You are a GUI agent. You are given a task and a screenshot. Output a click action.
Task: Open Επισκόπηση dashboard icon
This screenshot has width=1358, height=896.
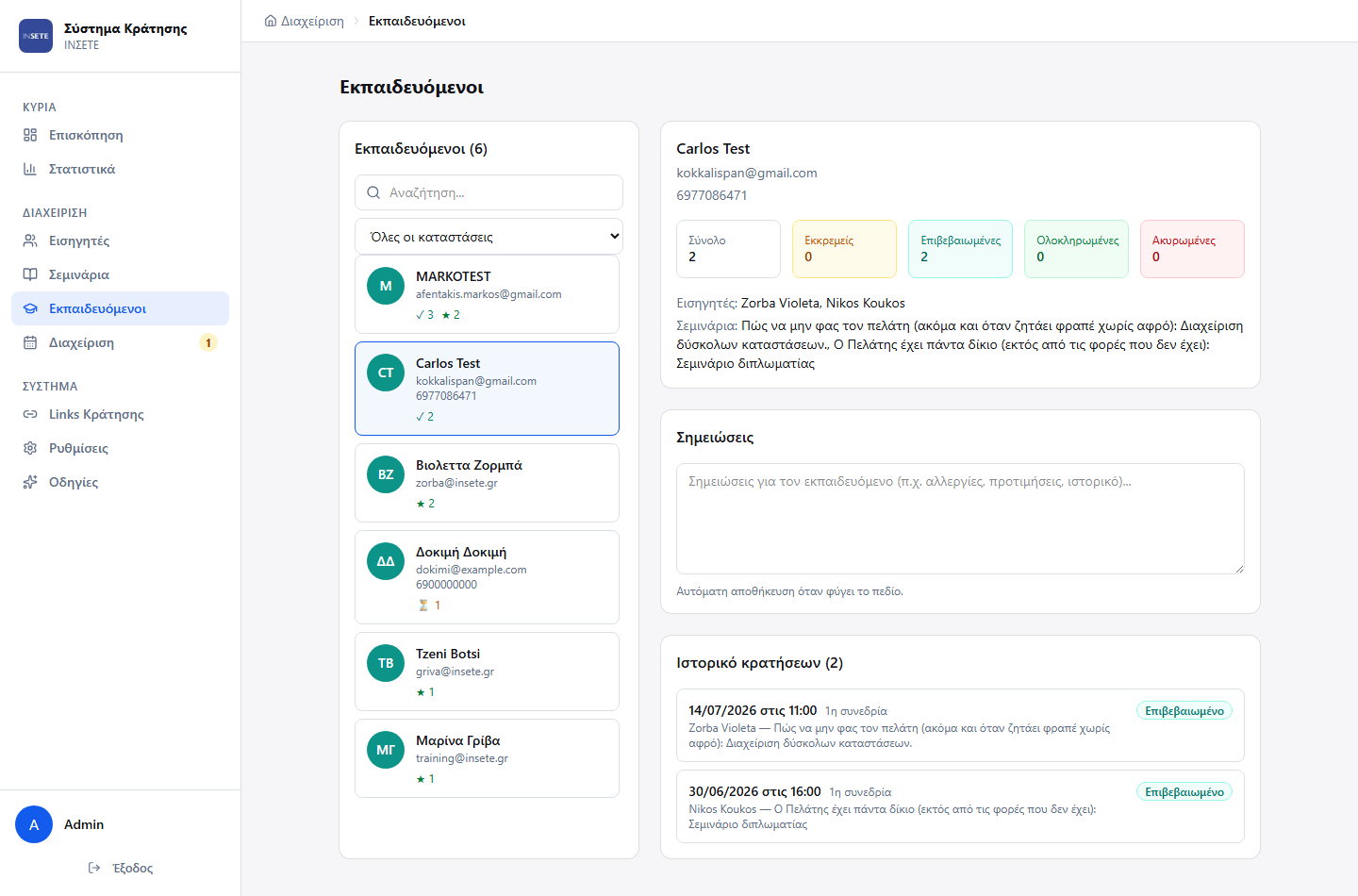click(x=30, y=135)
